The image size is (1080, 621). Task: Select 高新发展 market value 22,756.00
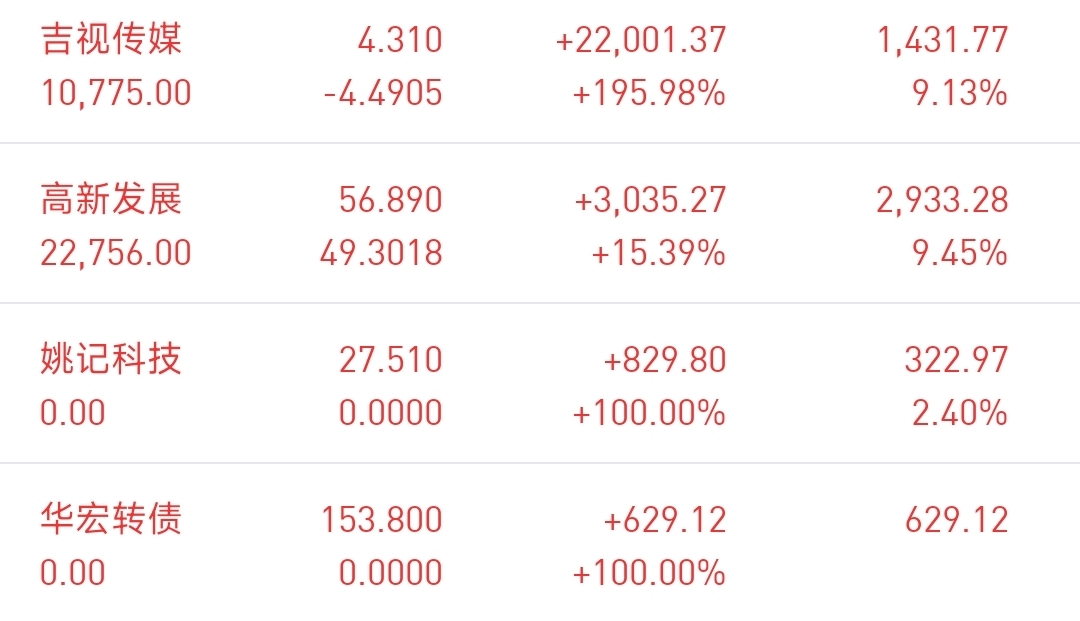coord(116,253)
